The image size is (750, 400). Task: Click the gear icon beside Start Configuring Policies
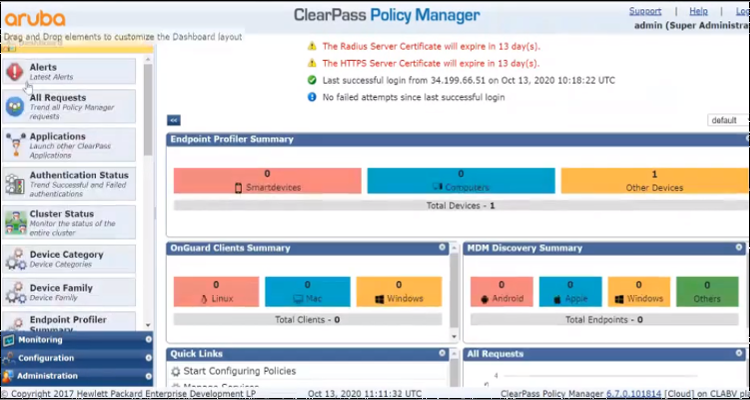176,371
